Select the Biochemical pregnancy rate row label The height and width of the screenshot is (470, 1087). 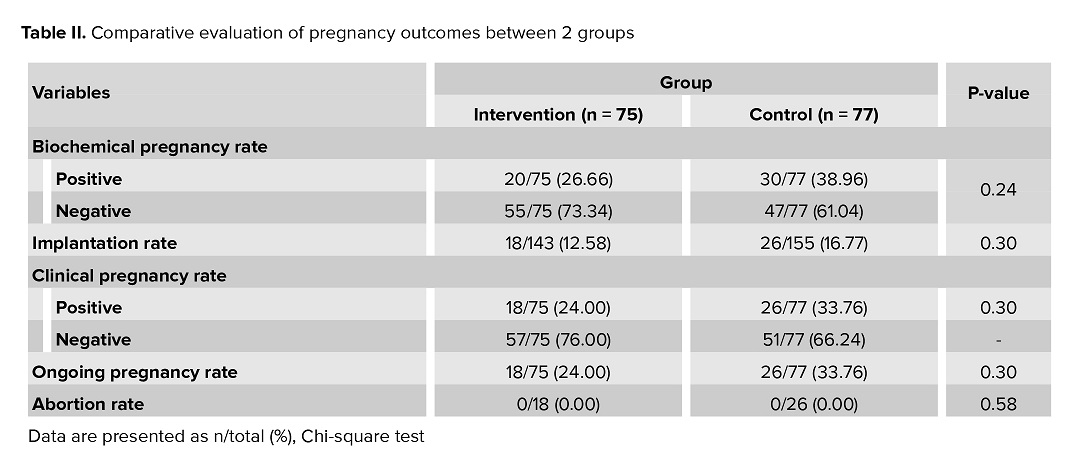[149, 146]
